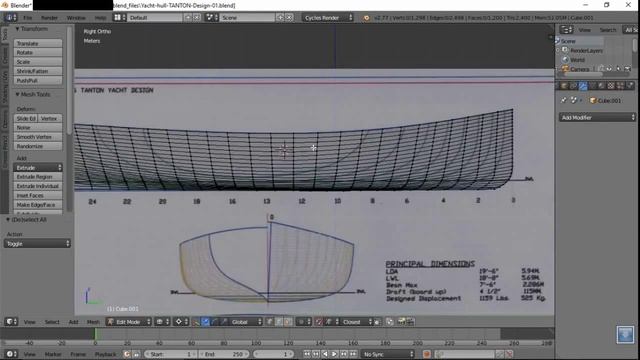Open the Global transform orientation dropdown
The width and height of the screenshot is (640, 360).
tap(246, 322)
